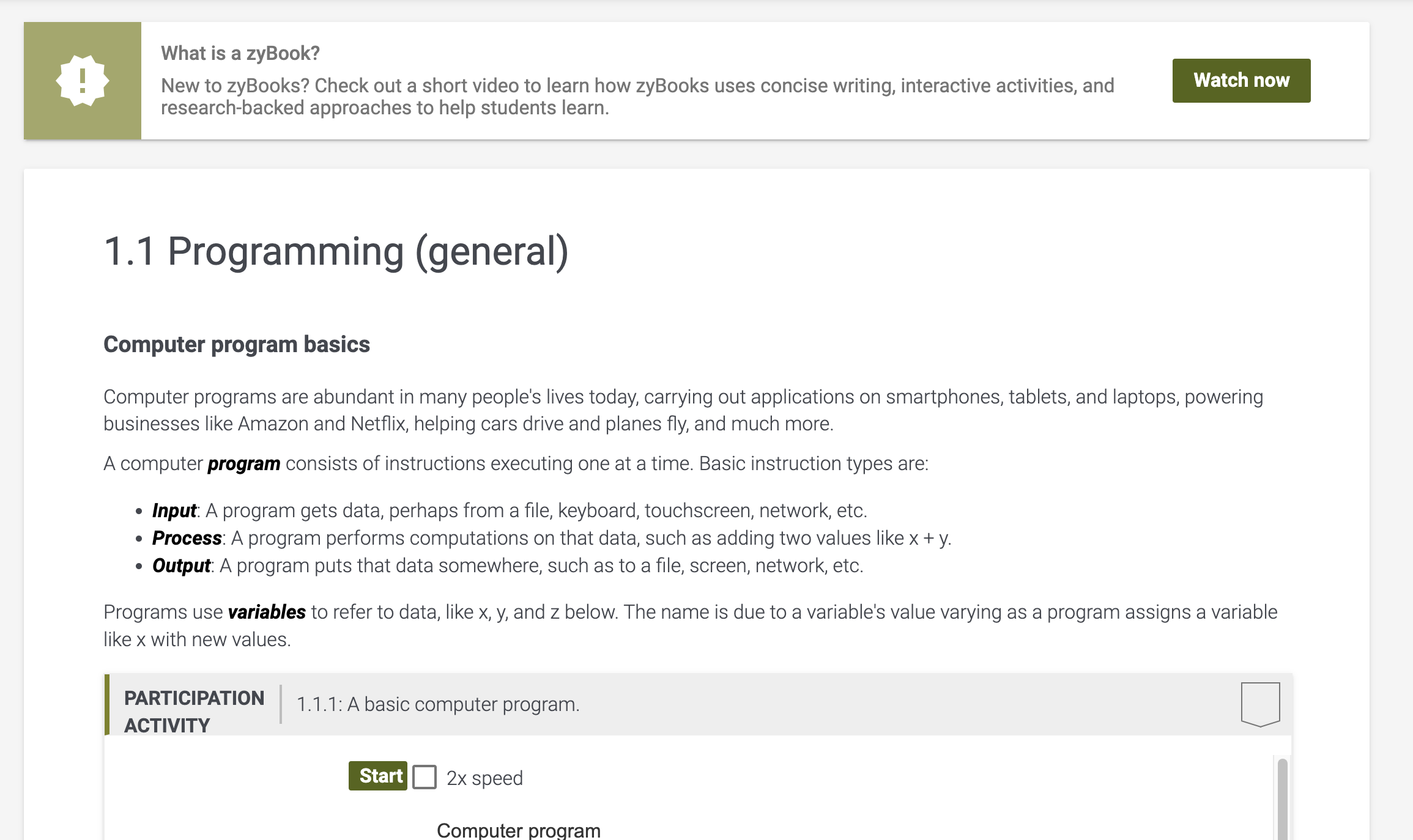Click the 'Computer program basics' subheading
1413x840 pixels.
coord(237,344)
